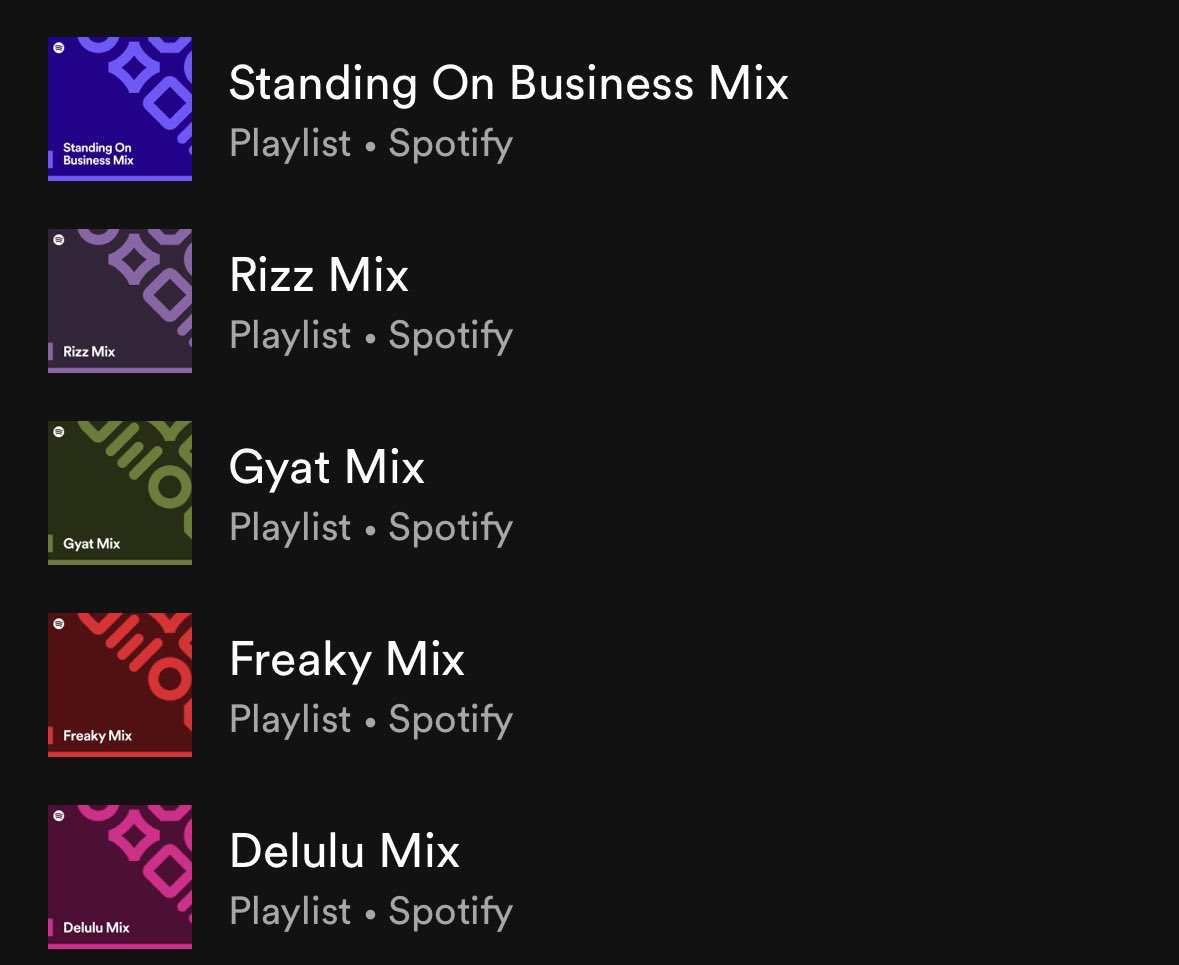
Task: Open the Standing On Business Mix playlist title
Action: [508, 83]
